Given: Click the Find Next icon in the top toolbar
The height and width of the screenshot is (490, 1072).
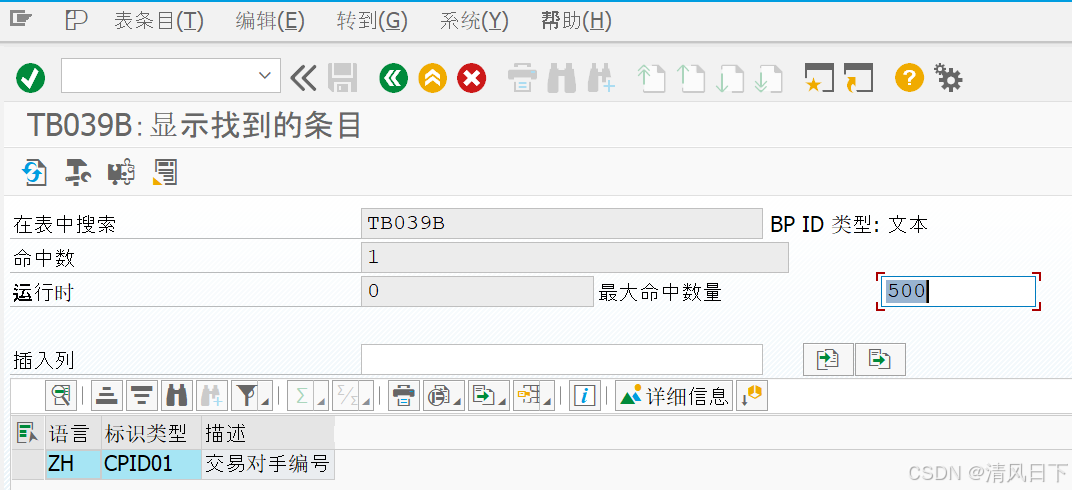Looking at the screenshot, I should click(x=602, y=78).
